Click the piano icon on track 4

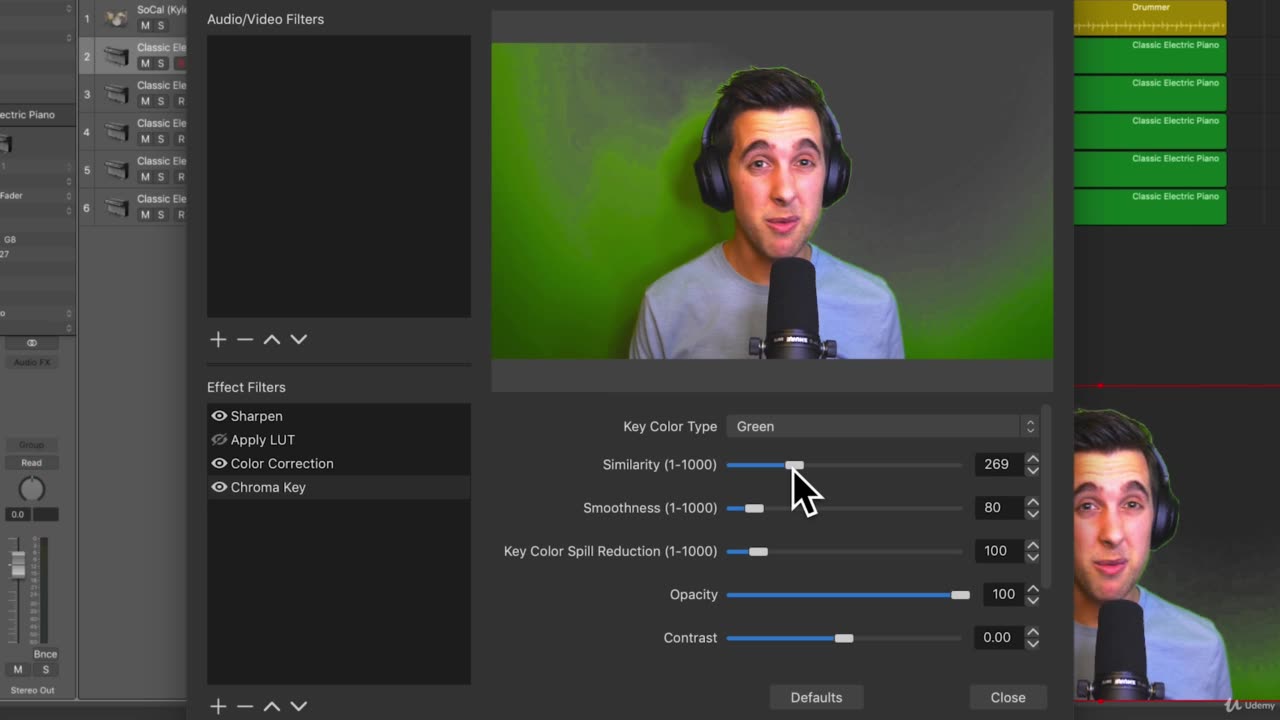pos(117,132)
